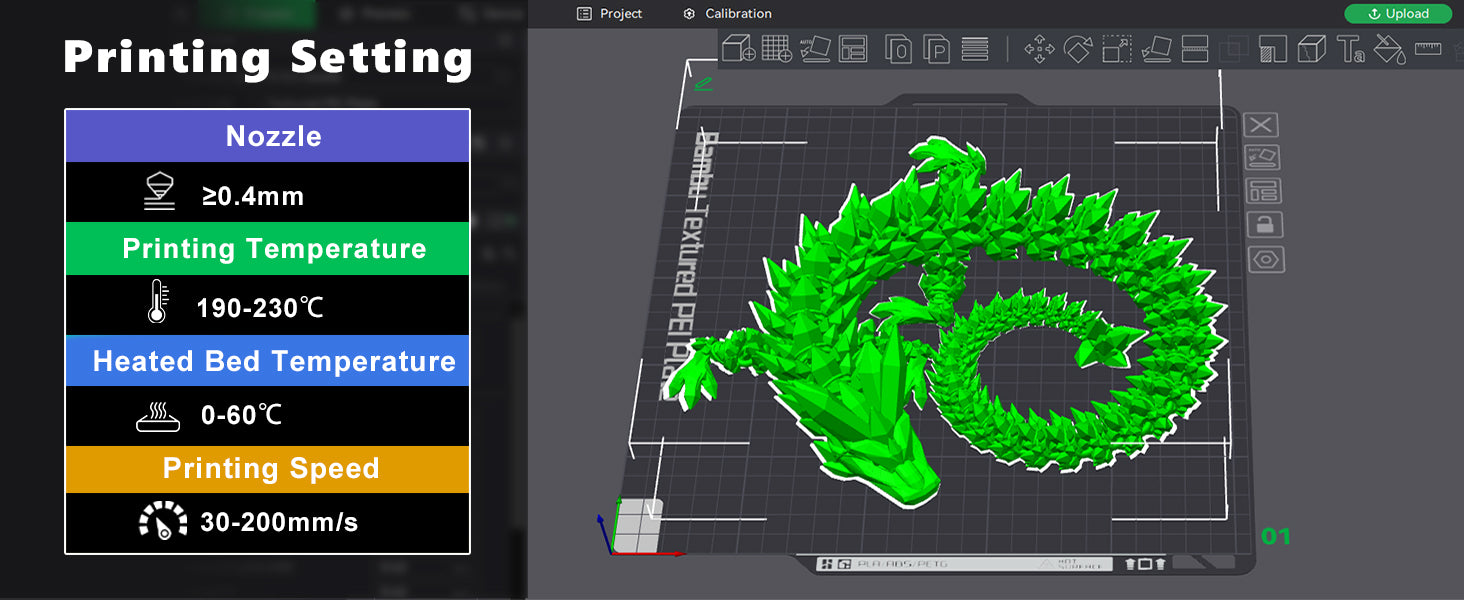Select the Measure ruler tool

[1427, 48]
